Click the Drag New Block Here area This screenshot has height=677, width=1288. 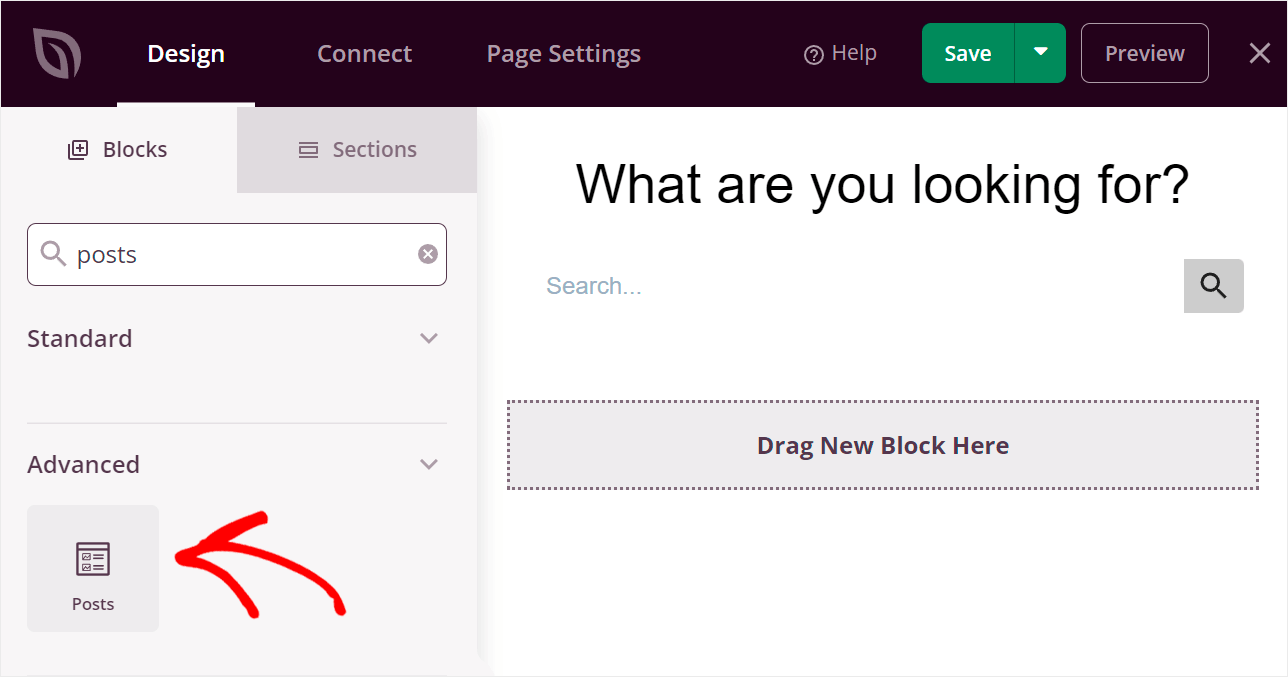click(x=882, y=445)
